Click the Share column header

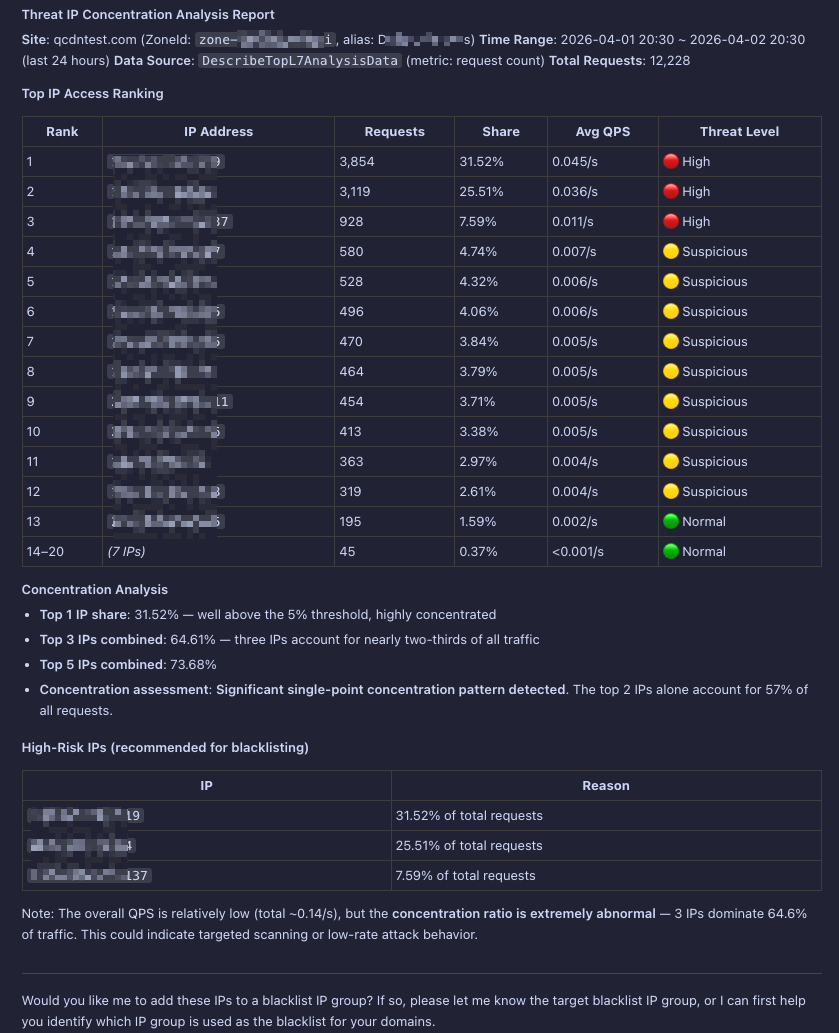(501, 131)
